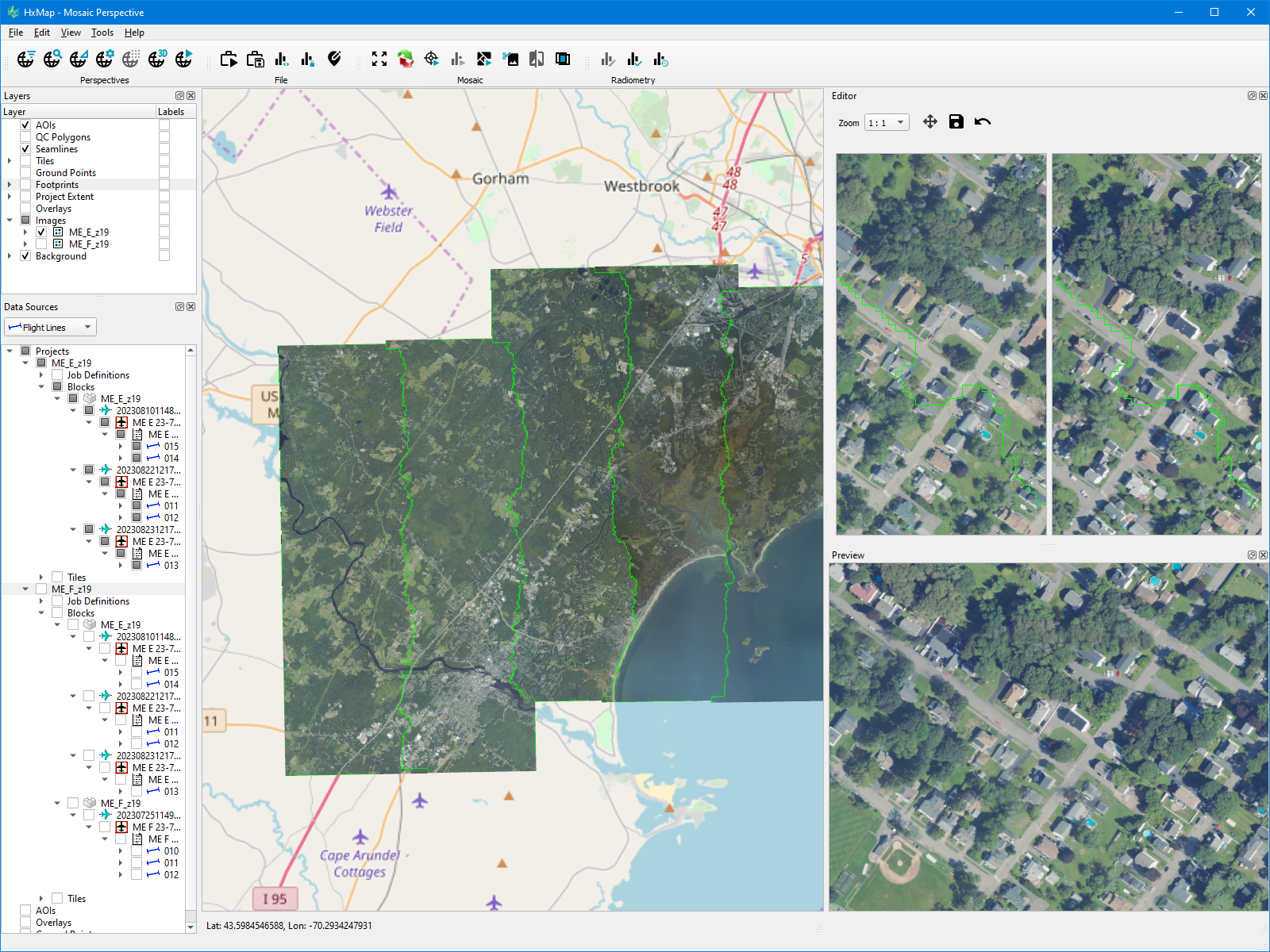Float the Layers panel with undock button

tap(179, 96)
